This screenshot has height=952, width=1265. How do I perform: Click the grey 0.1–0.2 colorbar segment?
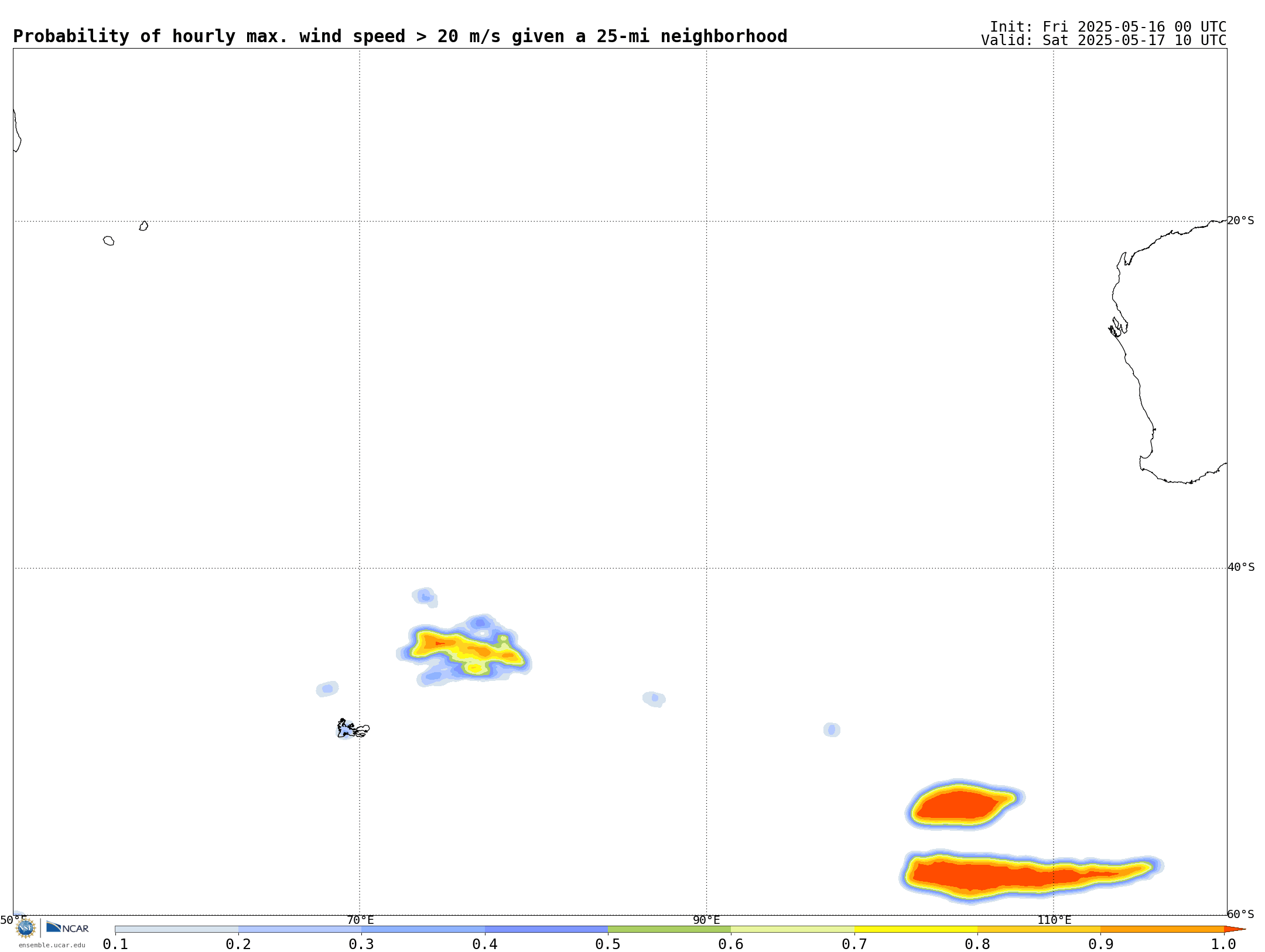177,929
